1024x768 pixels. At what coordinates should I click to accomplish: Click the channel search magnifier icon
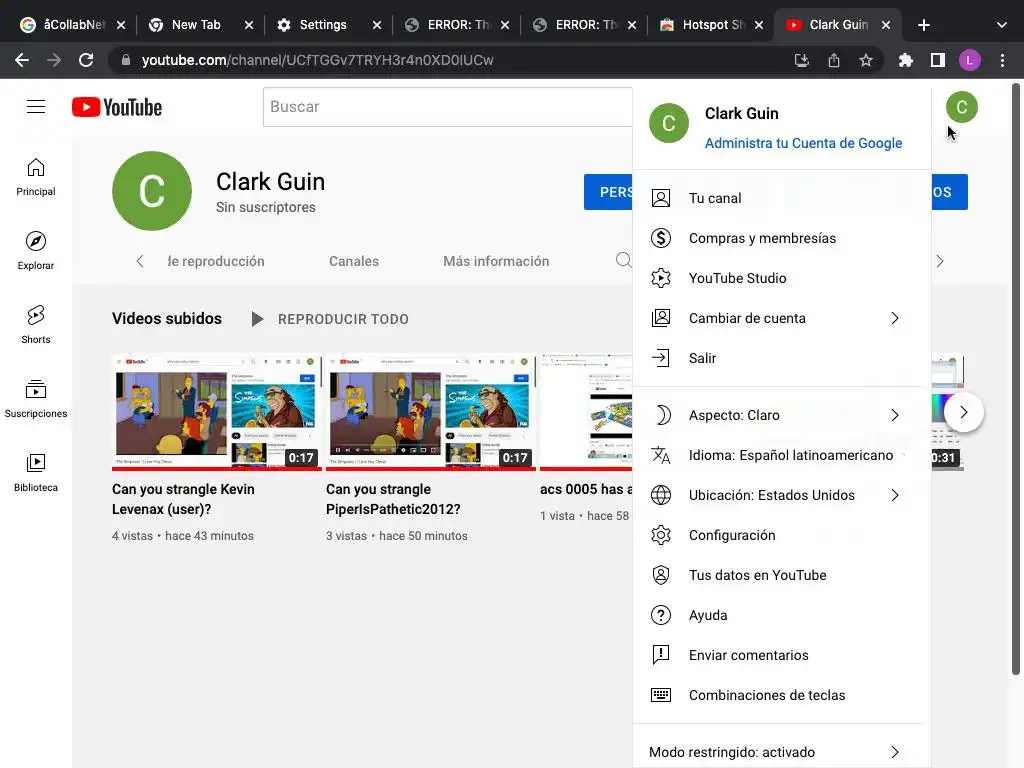623,261
